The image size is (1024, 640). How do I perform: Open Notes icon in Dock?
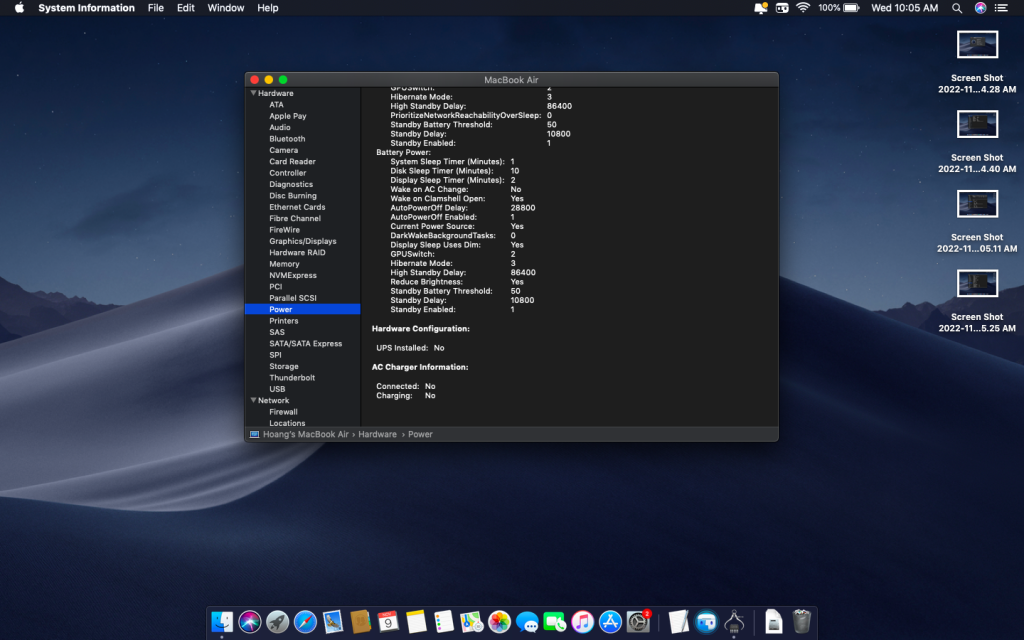416,621
